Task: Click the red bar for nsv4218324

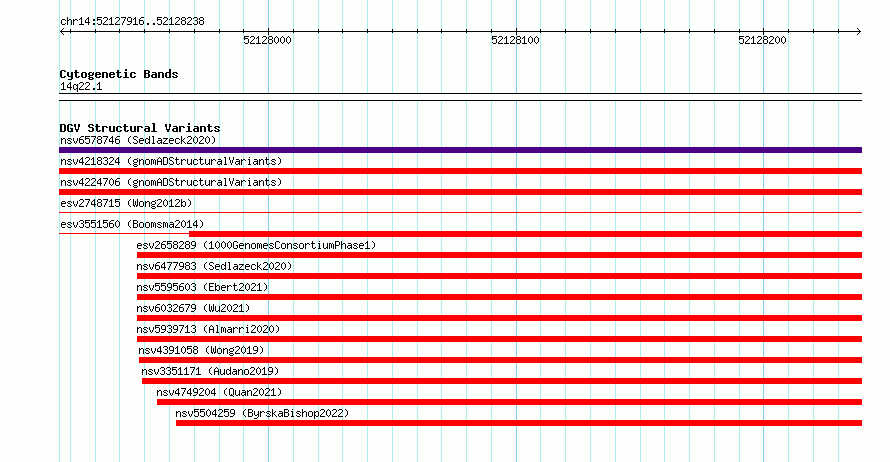Action: [460, 171]
